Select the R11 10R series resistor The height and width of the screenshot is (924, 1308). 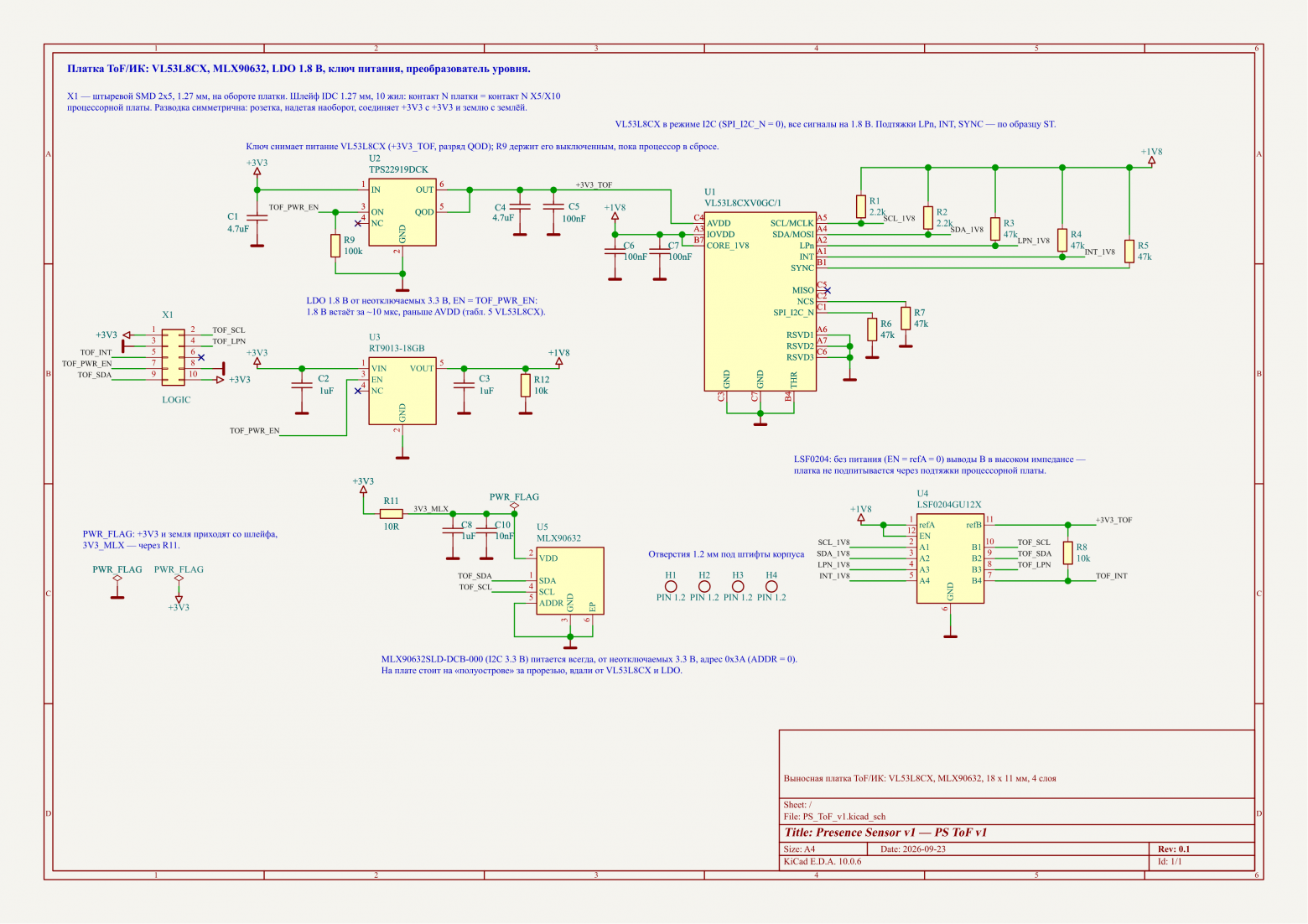coord(391,513)
